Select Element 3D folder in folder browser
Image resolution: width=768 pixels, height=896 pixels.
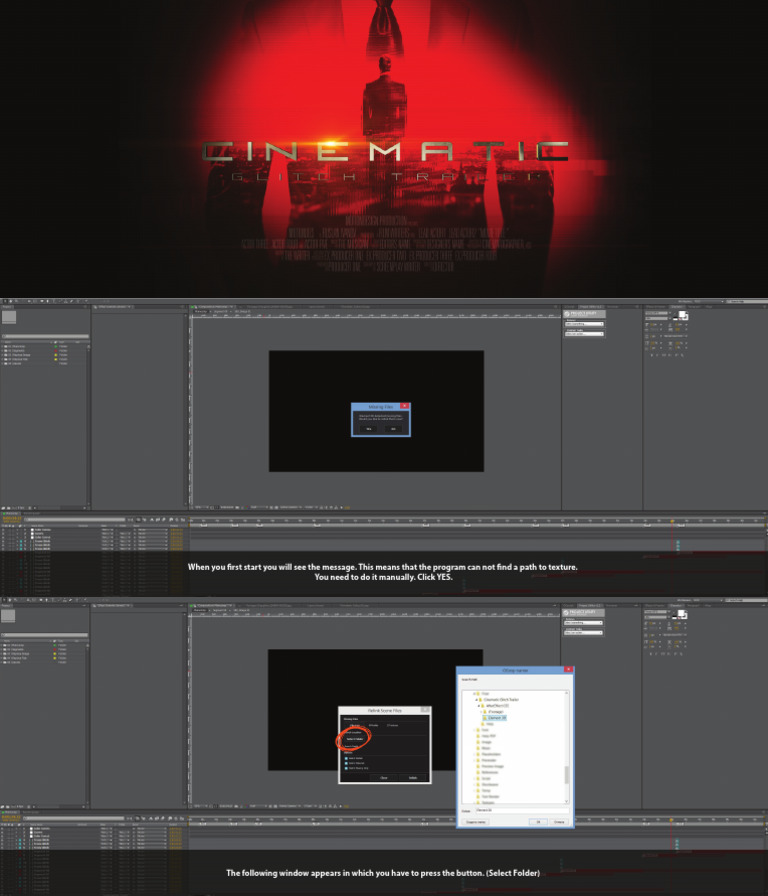coord(495,718)
